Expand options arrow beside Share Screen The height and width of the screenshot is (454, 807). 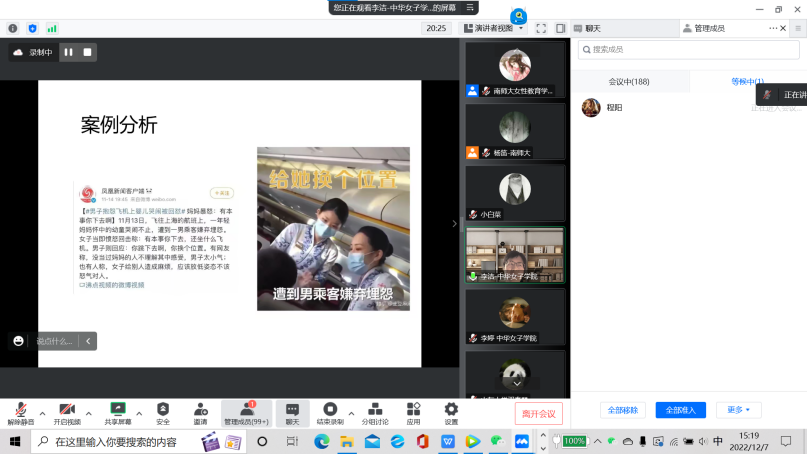coord(138,412)
